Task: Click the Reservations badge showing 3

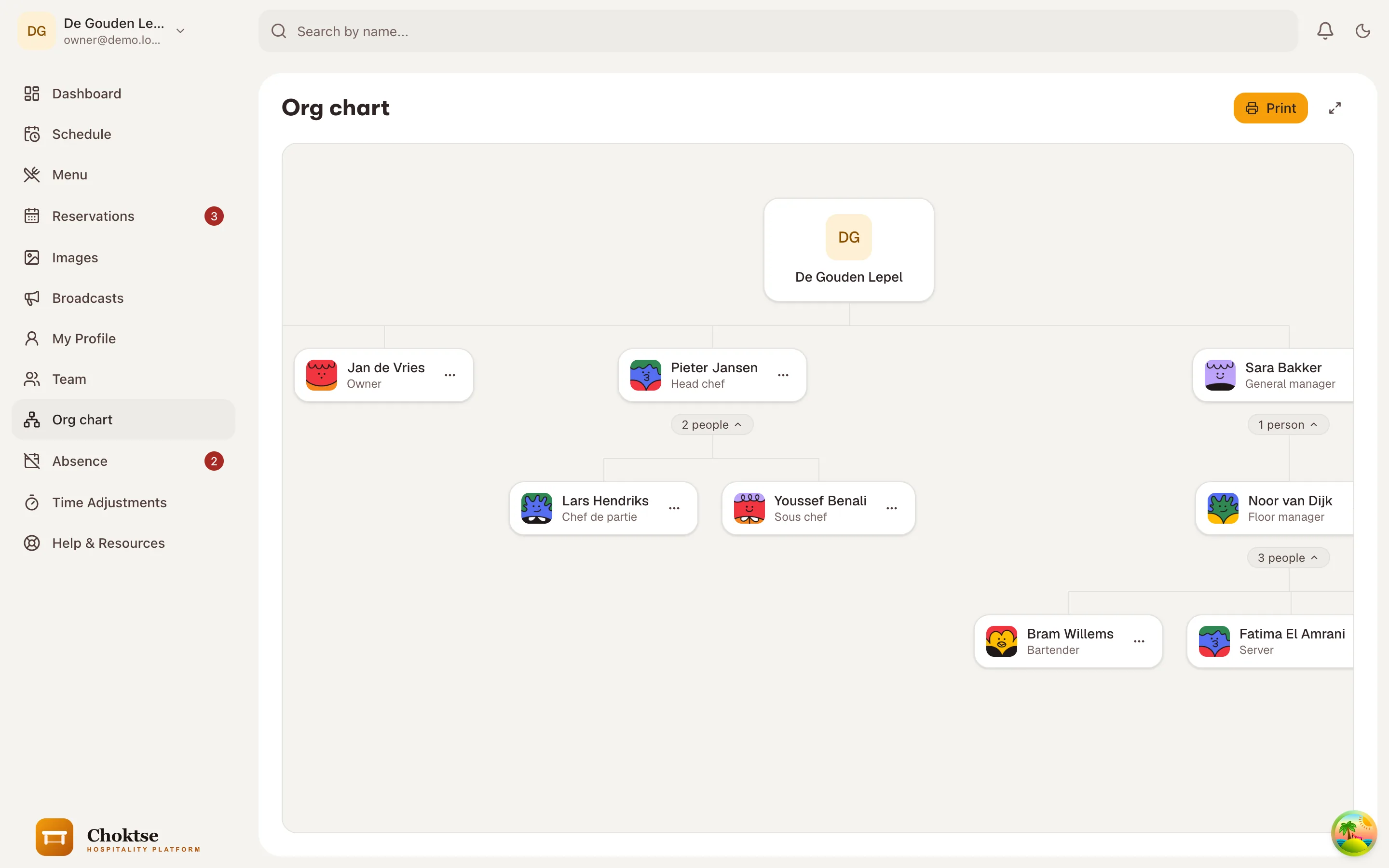Action: click(x=214, y=217)
